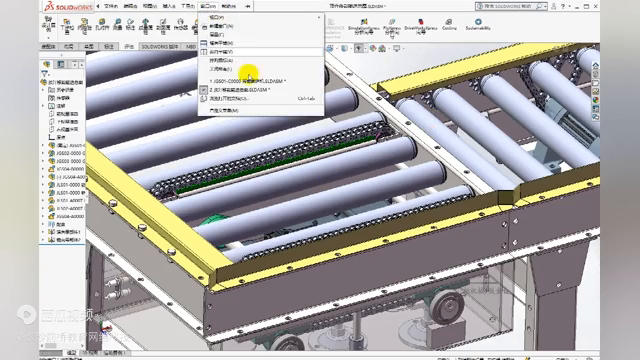Open the Costing tool

click(449, 24)
